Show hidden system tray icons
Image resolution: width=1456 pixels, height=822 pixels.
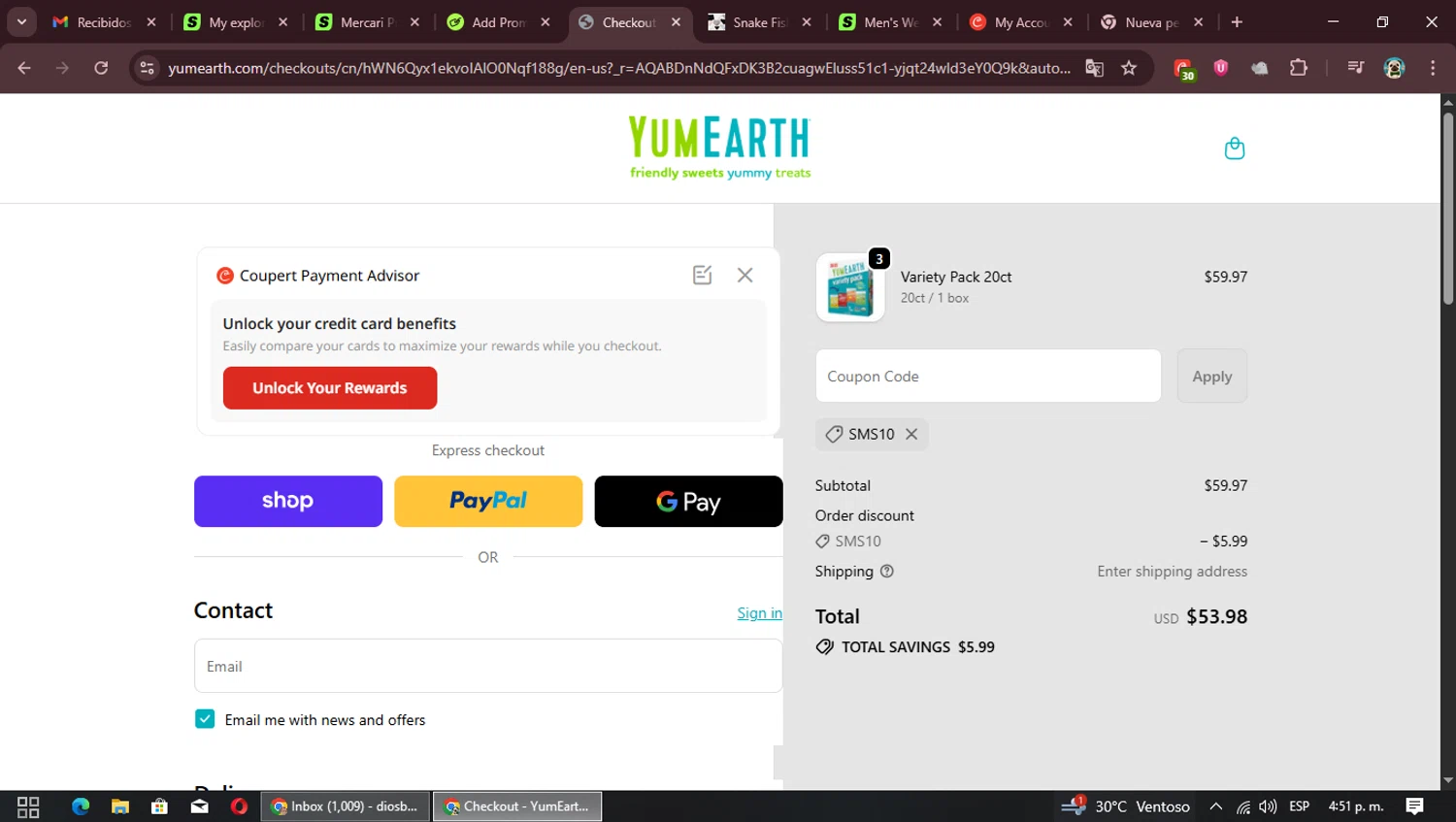[1215, 806]
